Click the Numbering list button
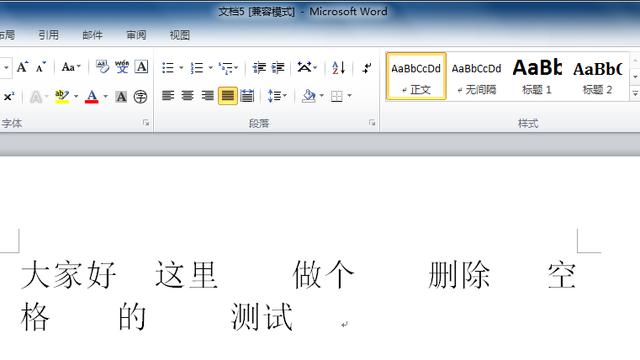Screen dimensions: 640x360 [197, 67]
